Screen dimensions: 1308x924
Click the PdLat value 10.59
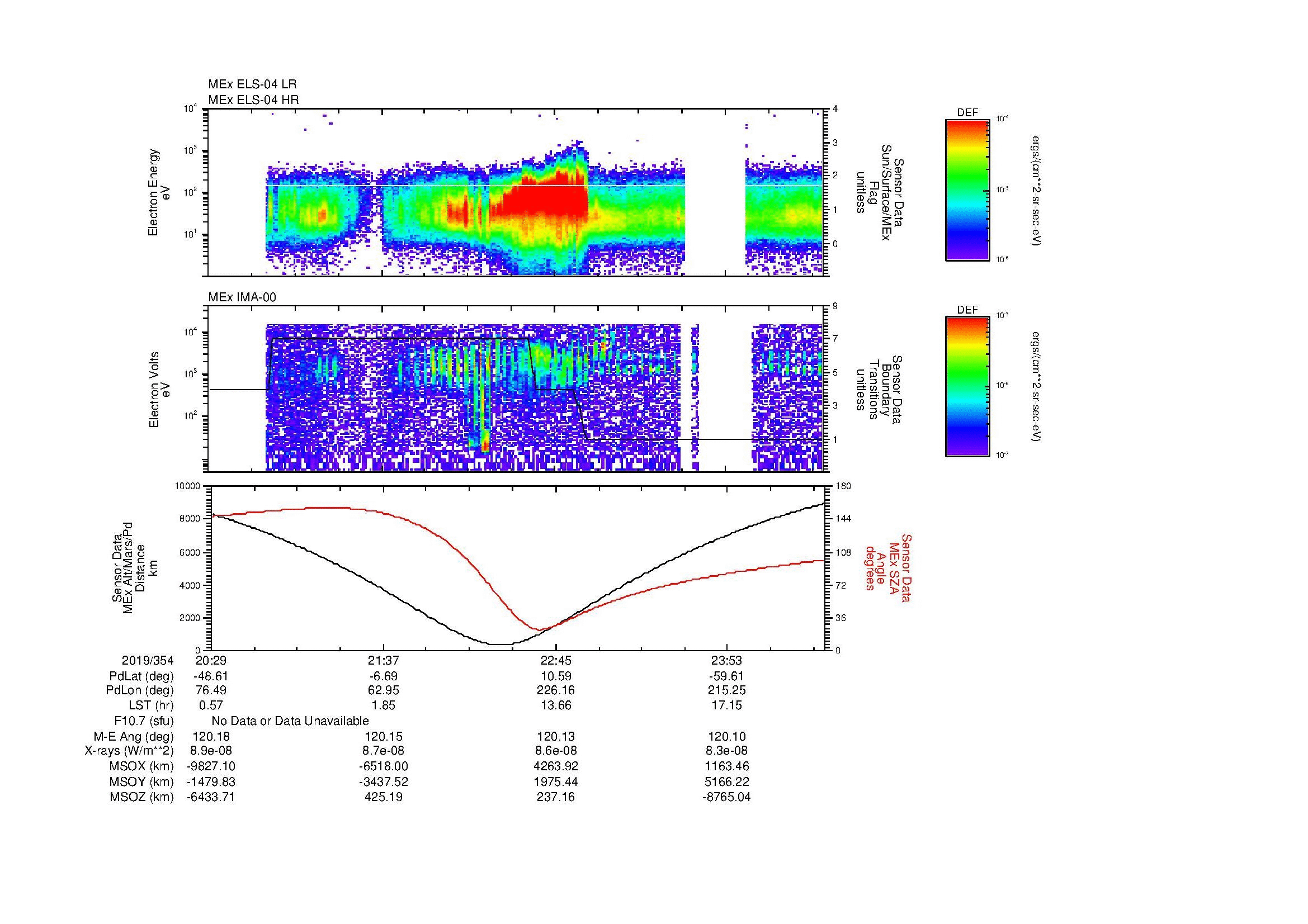coord(556,676)
